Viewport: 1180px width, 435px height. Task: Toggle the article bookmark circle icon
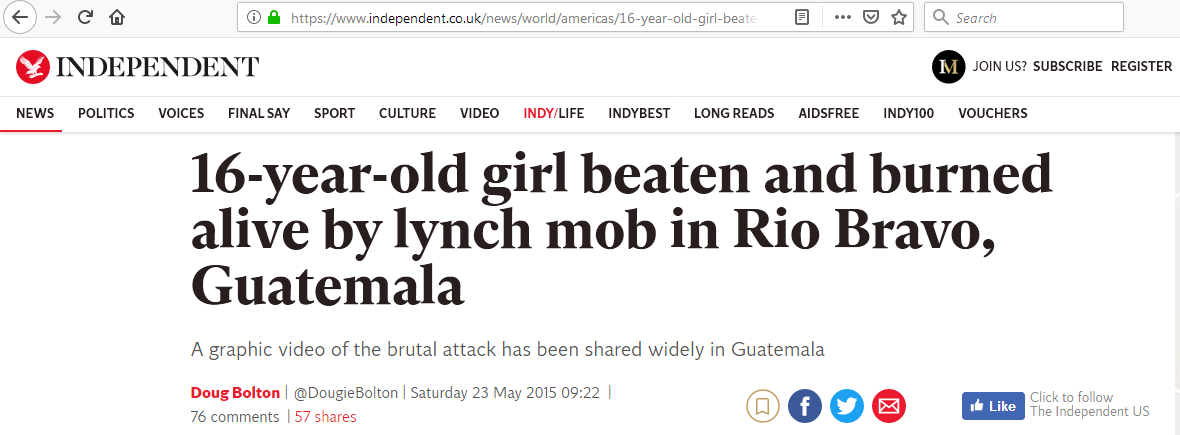tap(762, 407)
